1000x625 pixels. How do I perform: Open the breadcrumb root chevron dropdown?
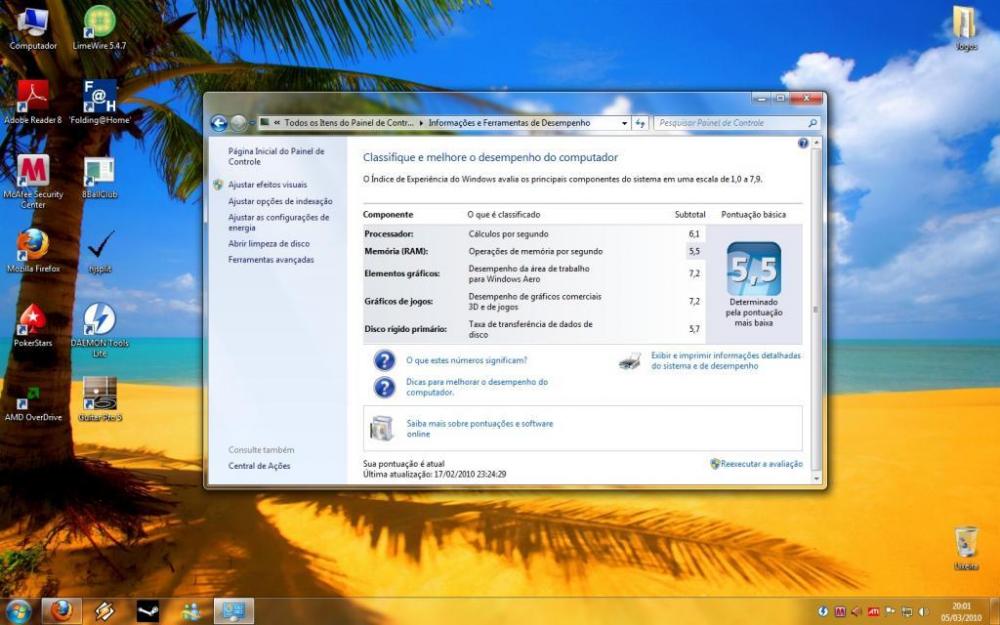pos(277,123)
